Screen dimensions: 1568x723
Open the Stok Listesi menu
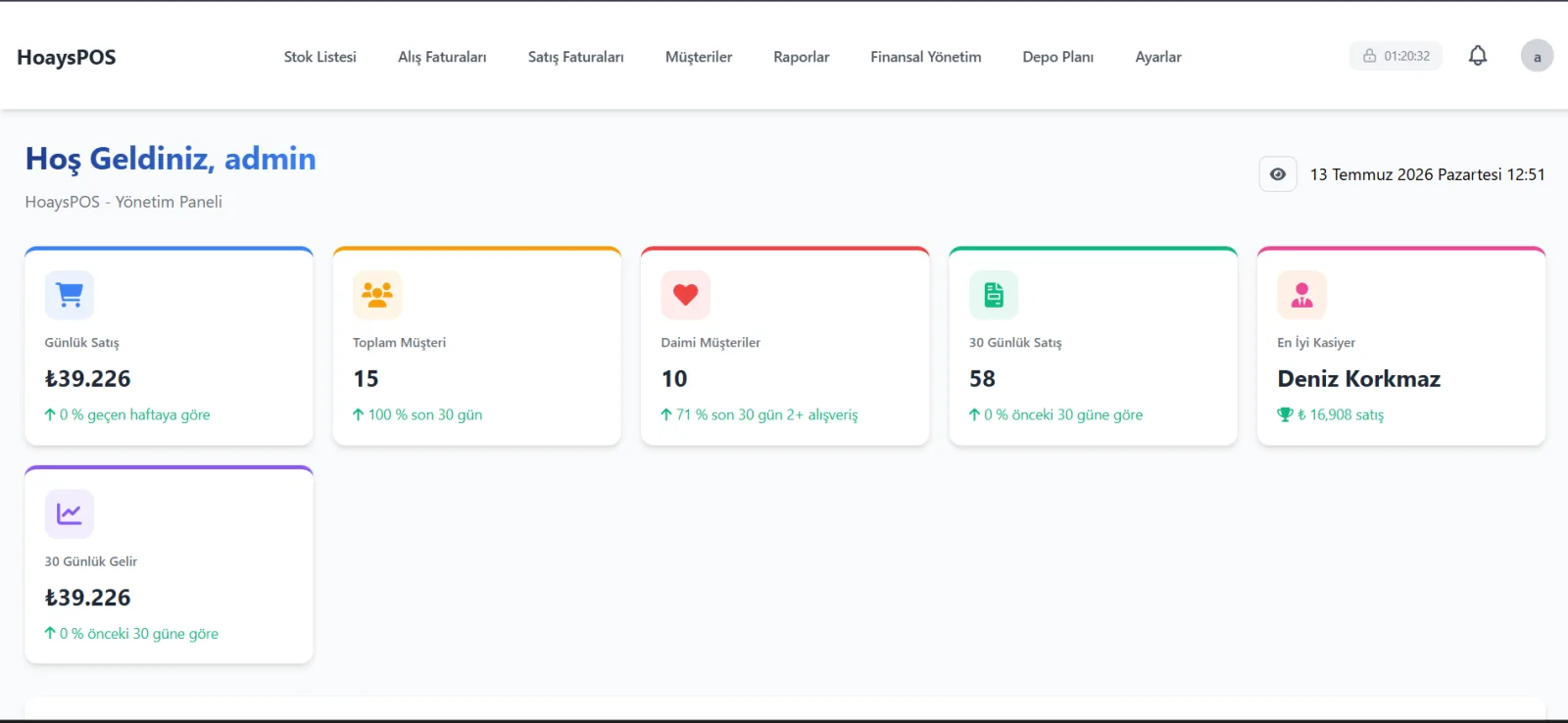coord(320,57)
